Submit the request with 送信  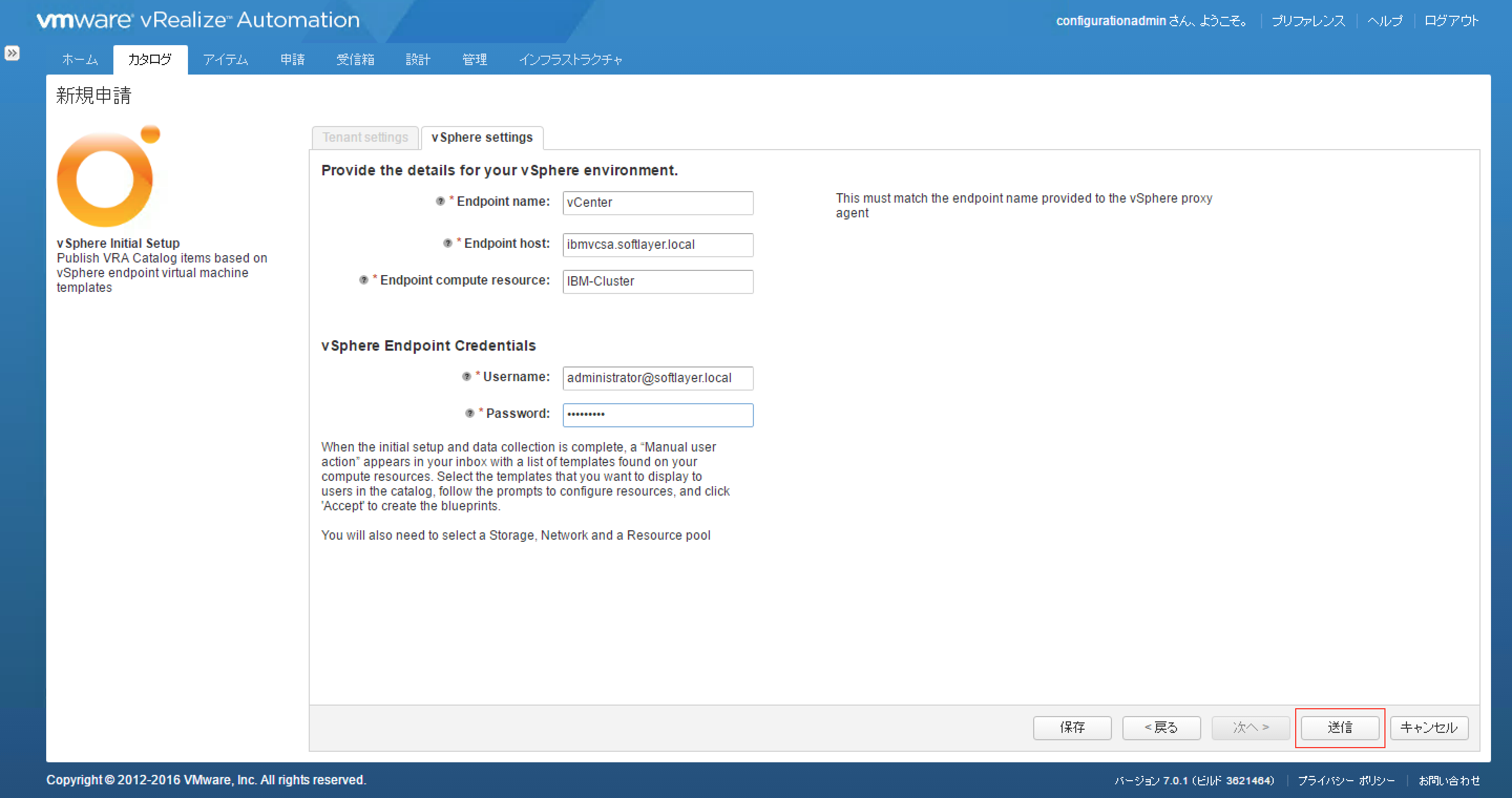[1340, 728]
